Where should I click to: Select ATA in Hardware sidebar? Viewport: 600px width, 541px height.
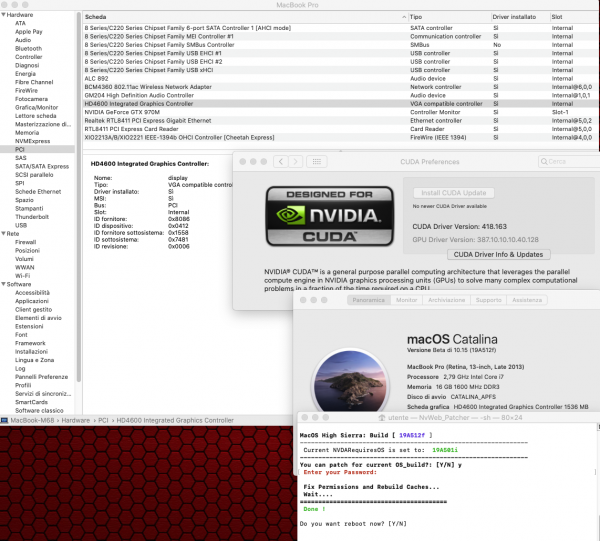pos(20,23)
